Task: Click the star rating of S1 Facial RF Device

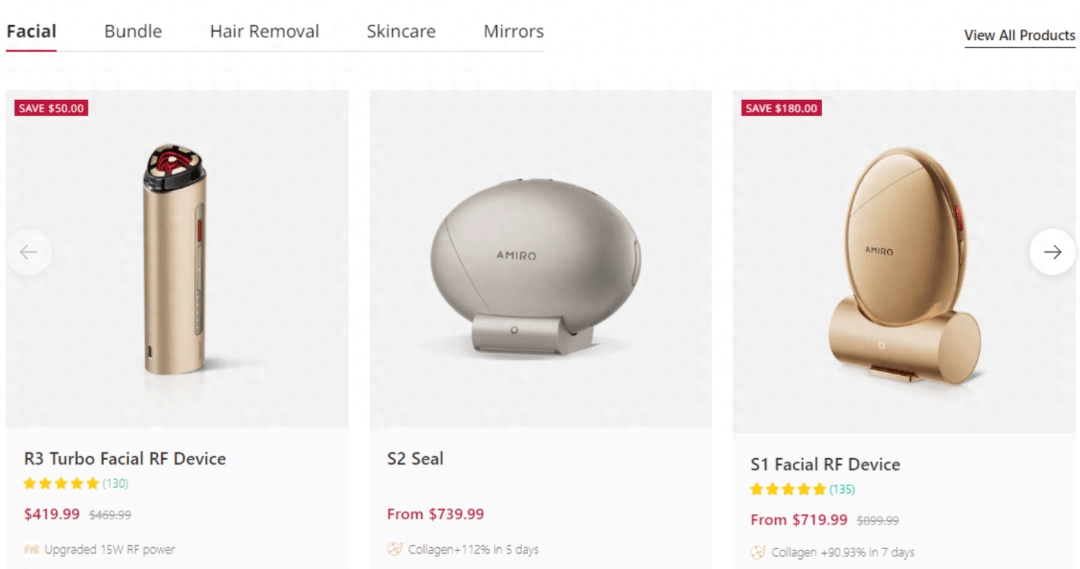Action: (x=788, y=490)
